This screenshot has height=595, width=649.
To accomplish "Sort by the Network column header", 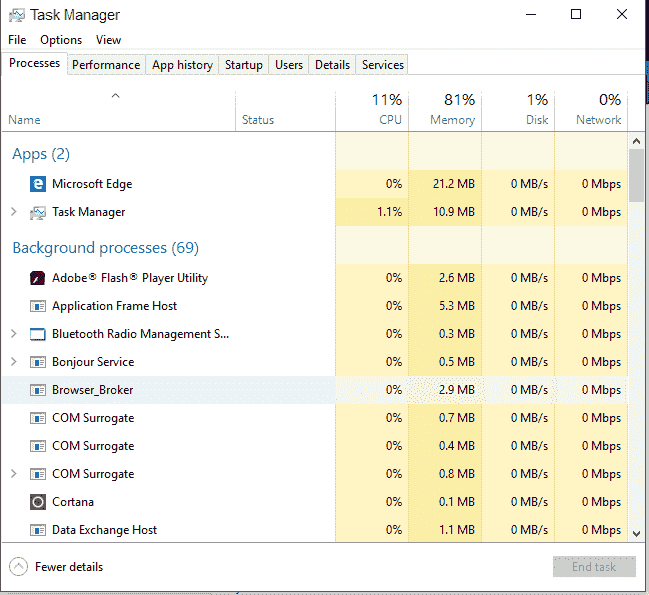I will coord(599,120).
